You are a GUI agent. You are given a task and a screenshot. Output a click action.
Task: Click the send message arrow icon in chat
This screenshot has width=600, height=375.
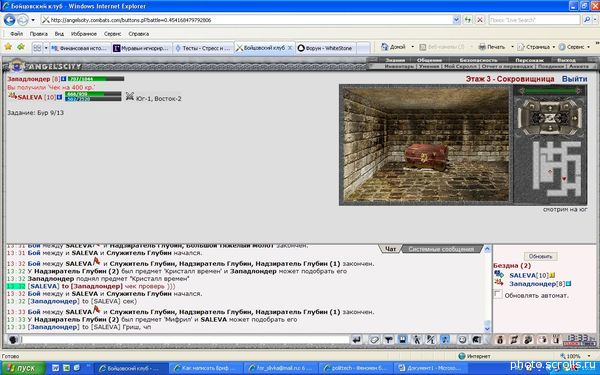[356, 339]
